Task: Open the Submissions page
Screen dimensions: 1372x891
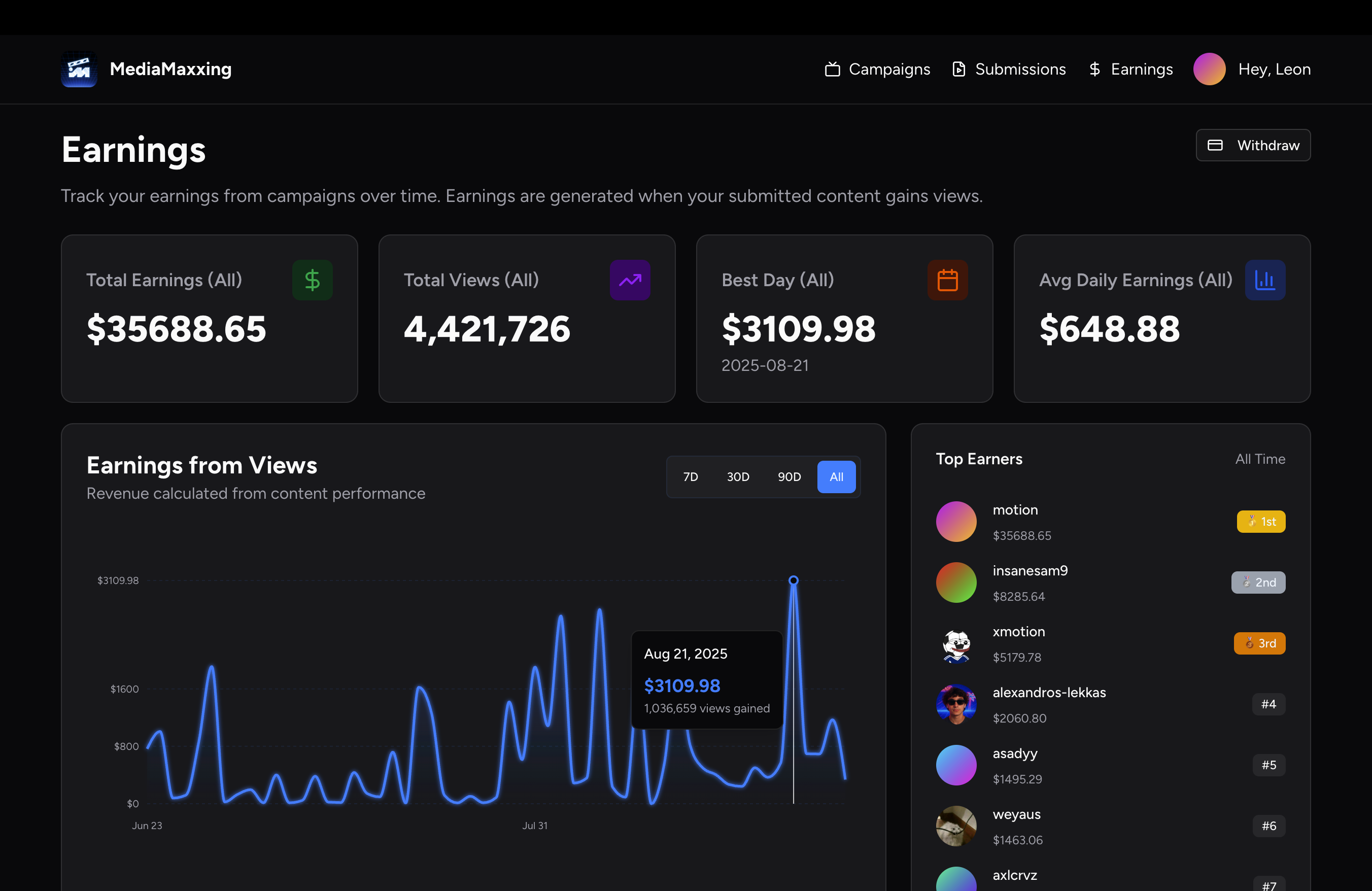Action: coord(1009,69)
